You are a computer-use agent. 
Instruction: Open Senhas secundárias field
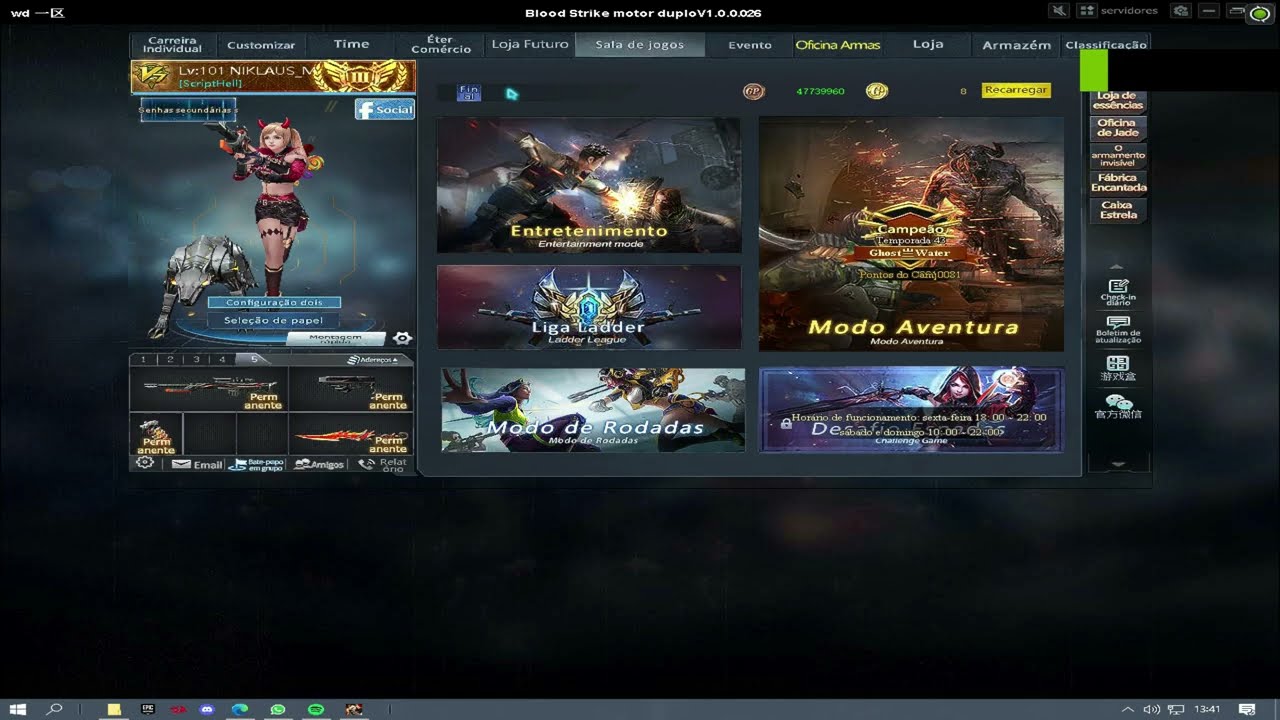coord(188,110)
